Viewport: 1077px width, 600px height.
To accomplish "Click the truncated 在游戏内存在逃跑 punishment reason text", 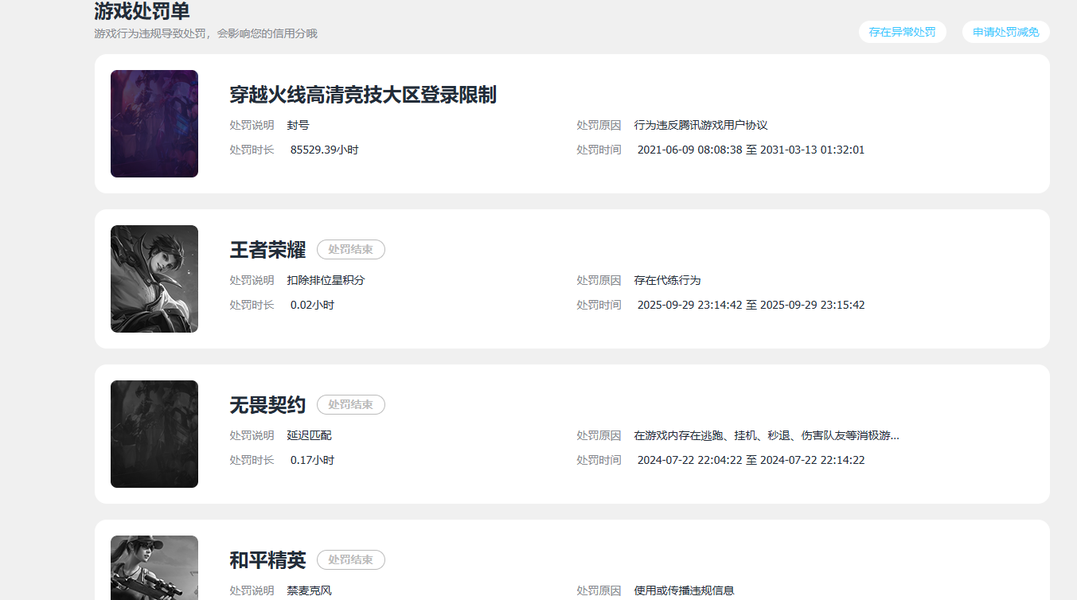I will (767, 435).
